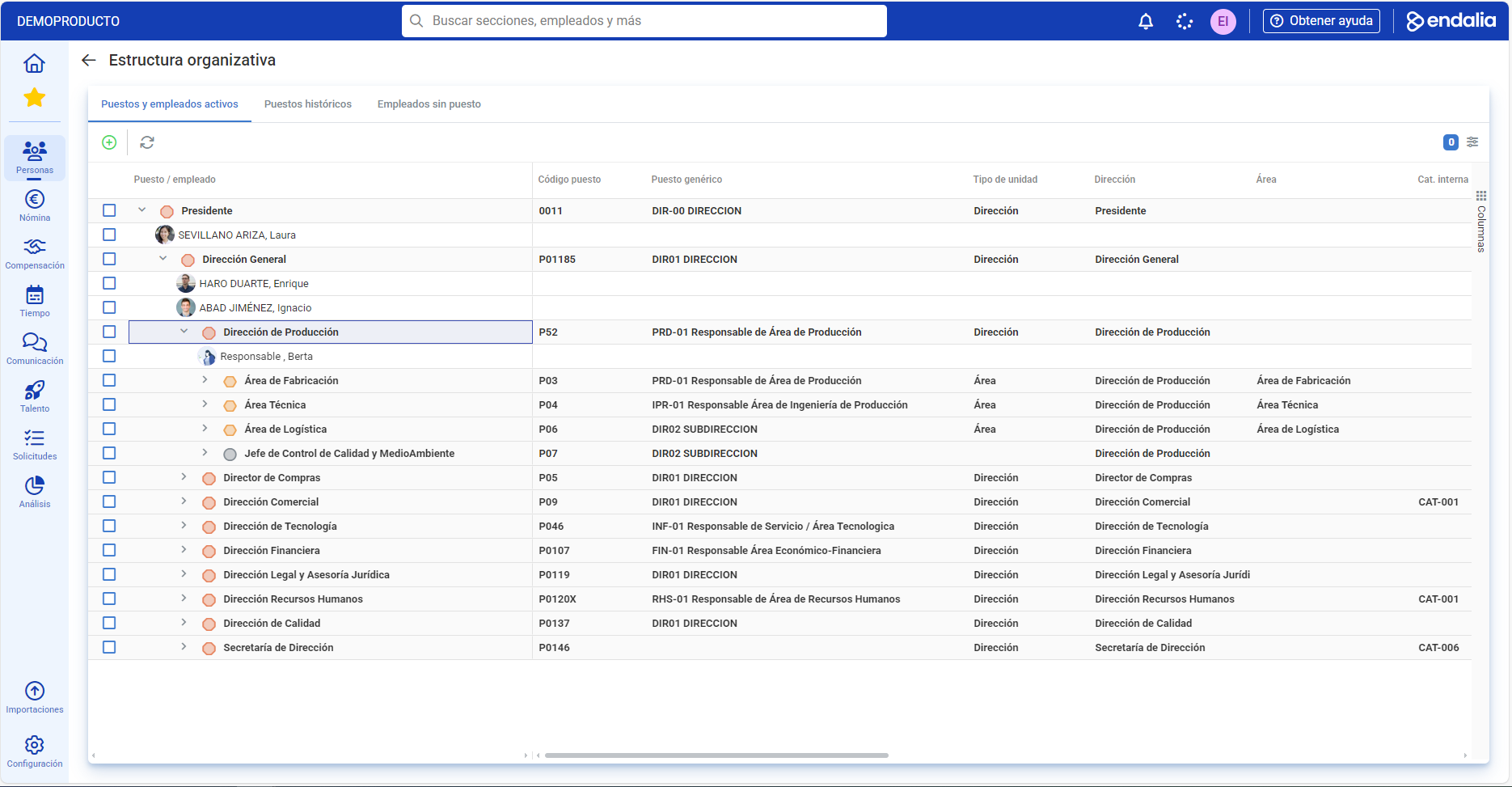Click the Obtener ayuda button

pos(1321,21)
